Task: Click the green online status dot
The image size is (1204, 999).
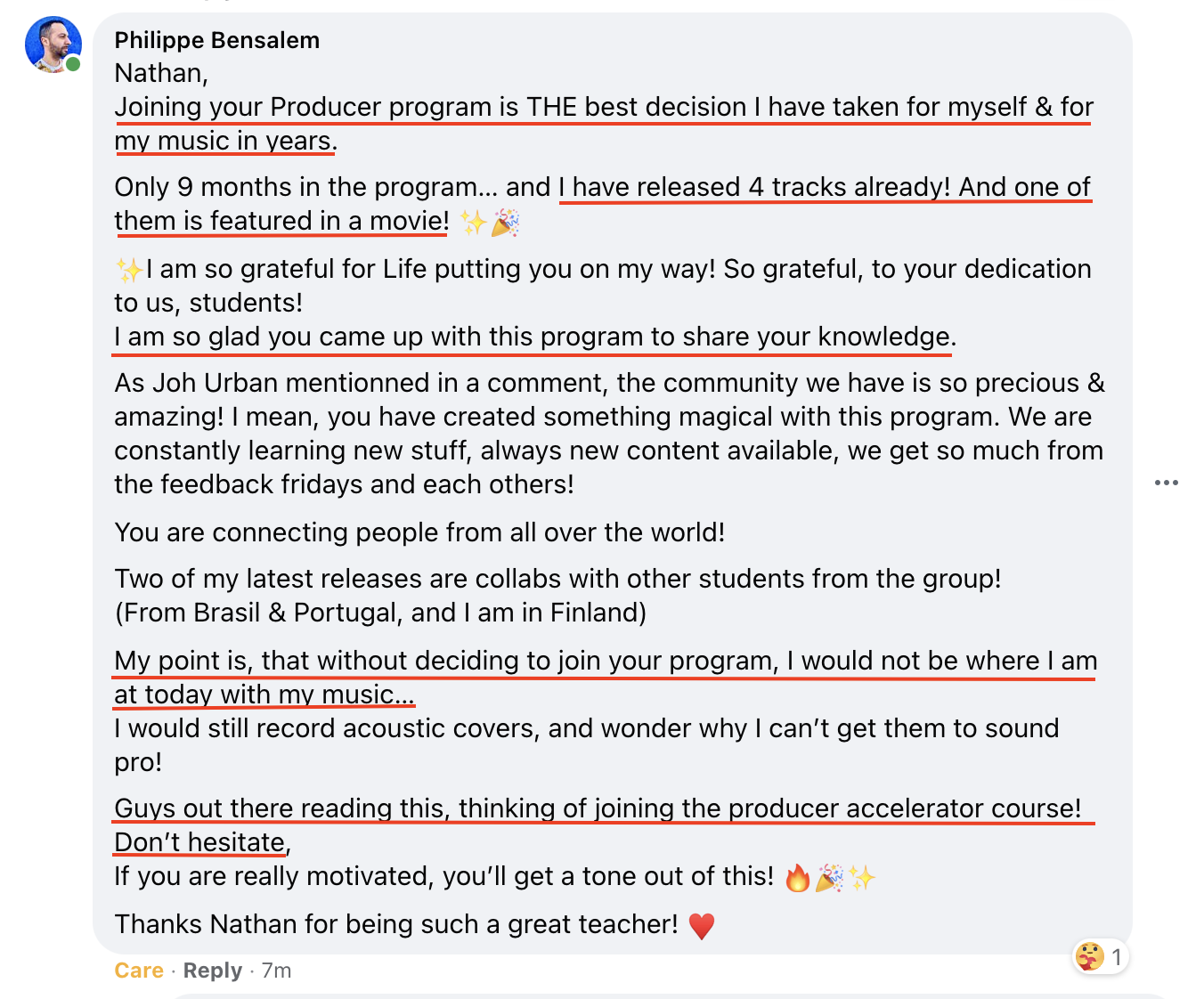Action: tap(73, 64)
